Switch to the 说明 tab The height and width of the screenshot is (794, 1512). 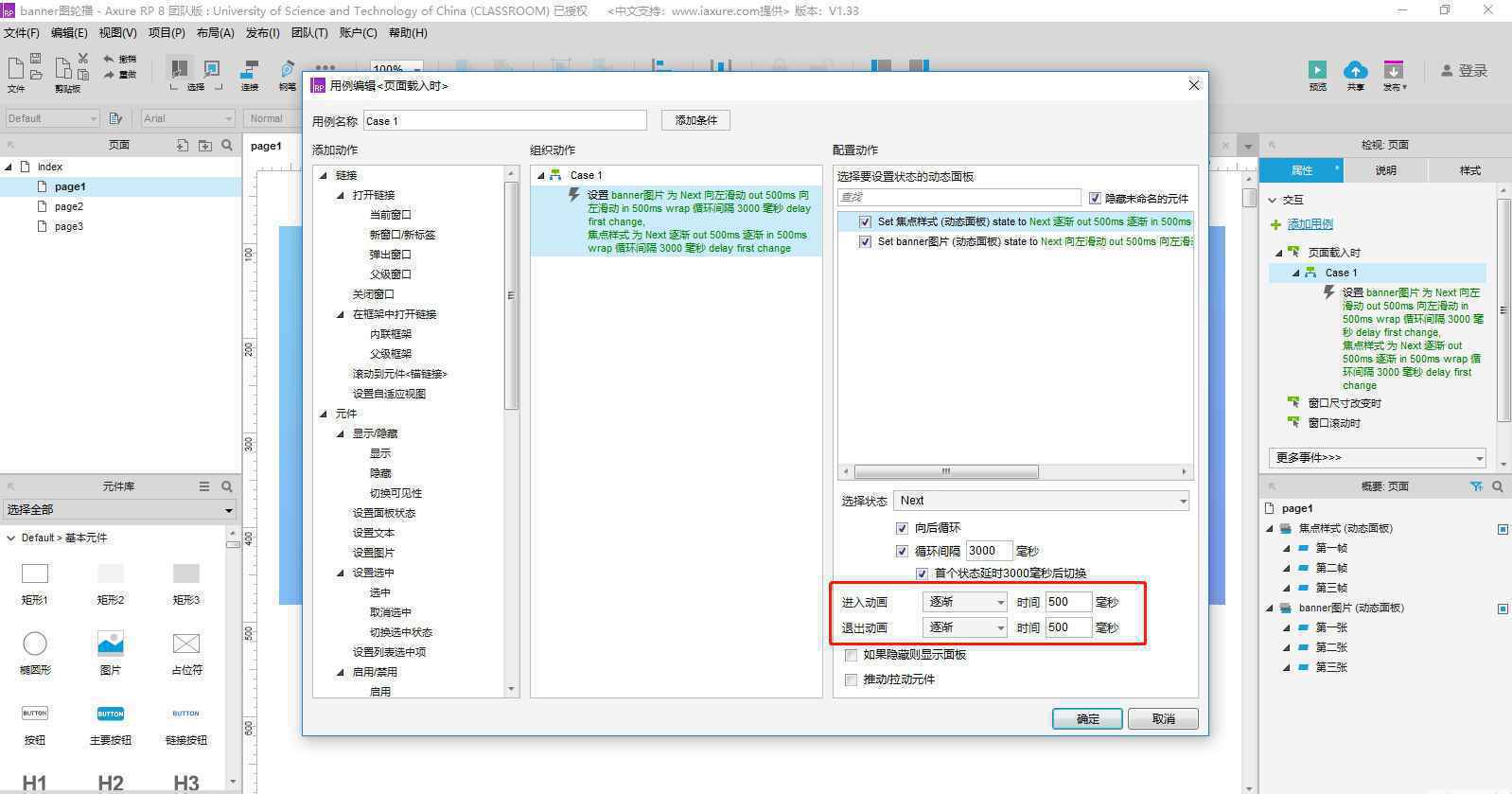pos(1385,170)
